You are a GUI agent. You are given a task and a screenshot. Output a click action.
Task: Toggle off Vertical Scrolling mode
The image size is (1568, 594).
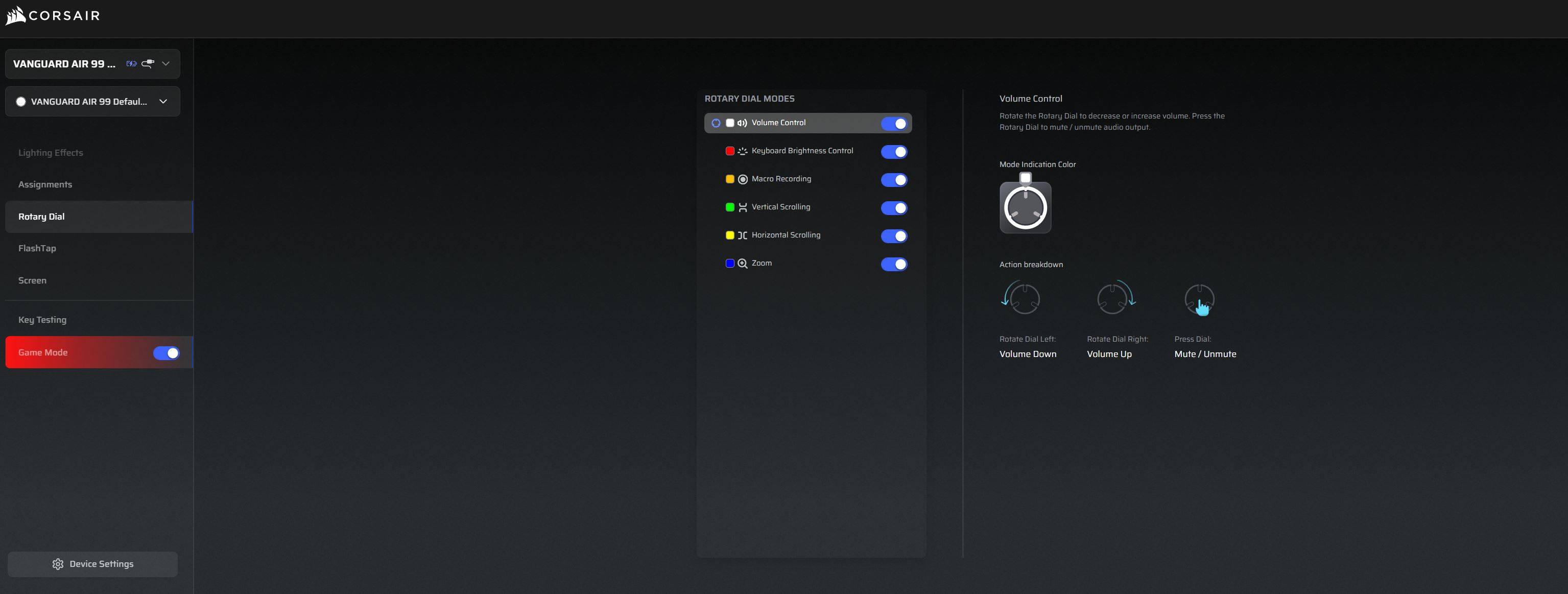click(x=894, y=208)
